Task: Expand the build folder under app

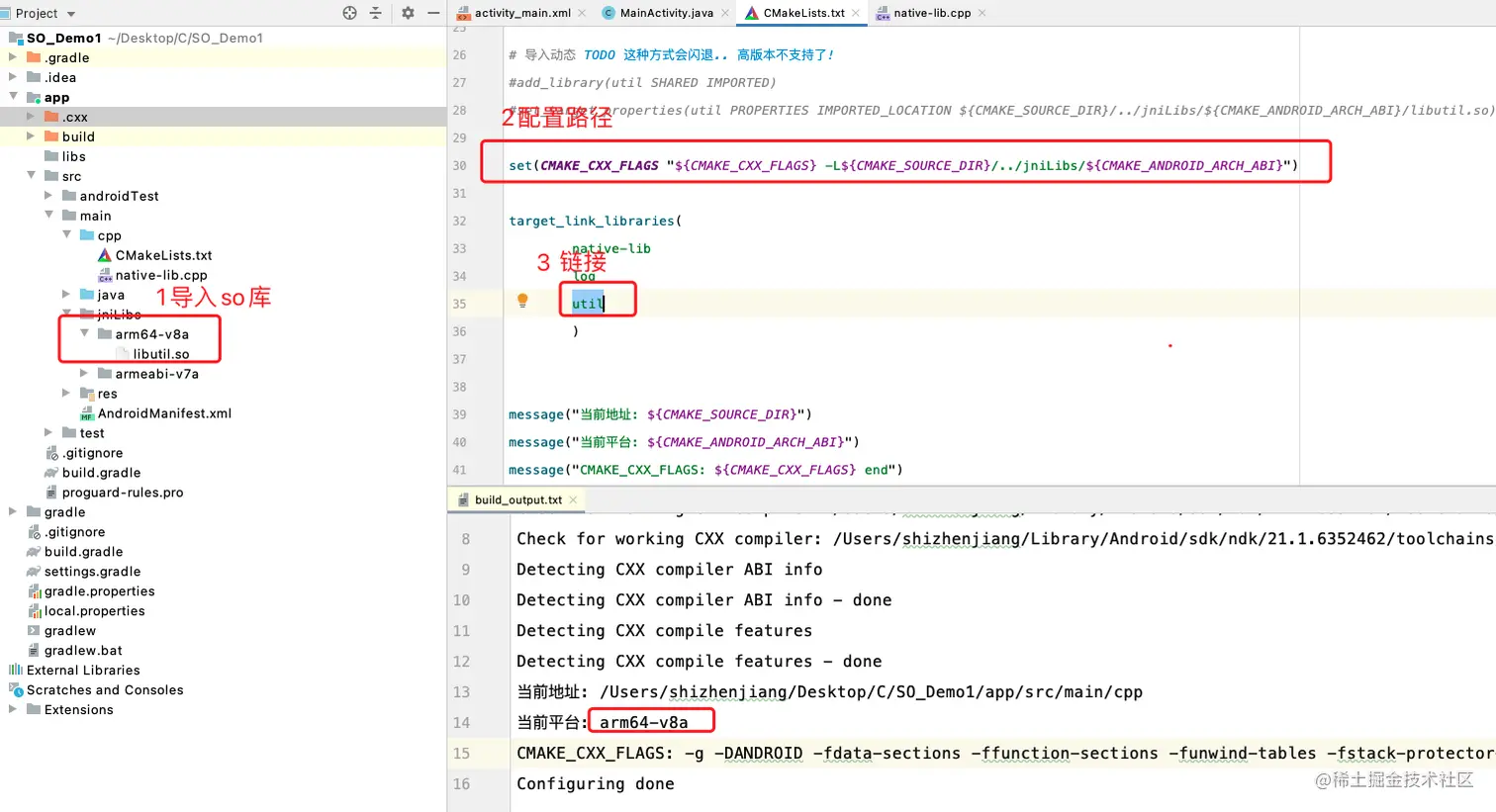Action: click(x=31, y=136)
